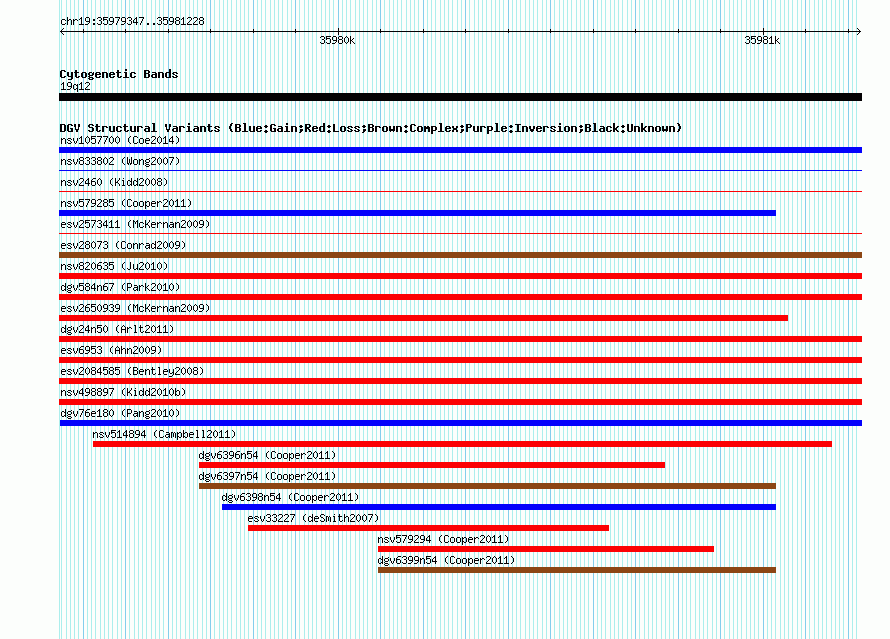Select the red loss bar under nsv820635

[460, 276]
